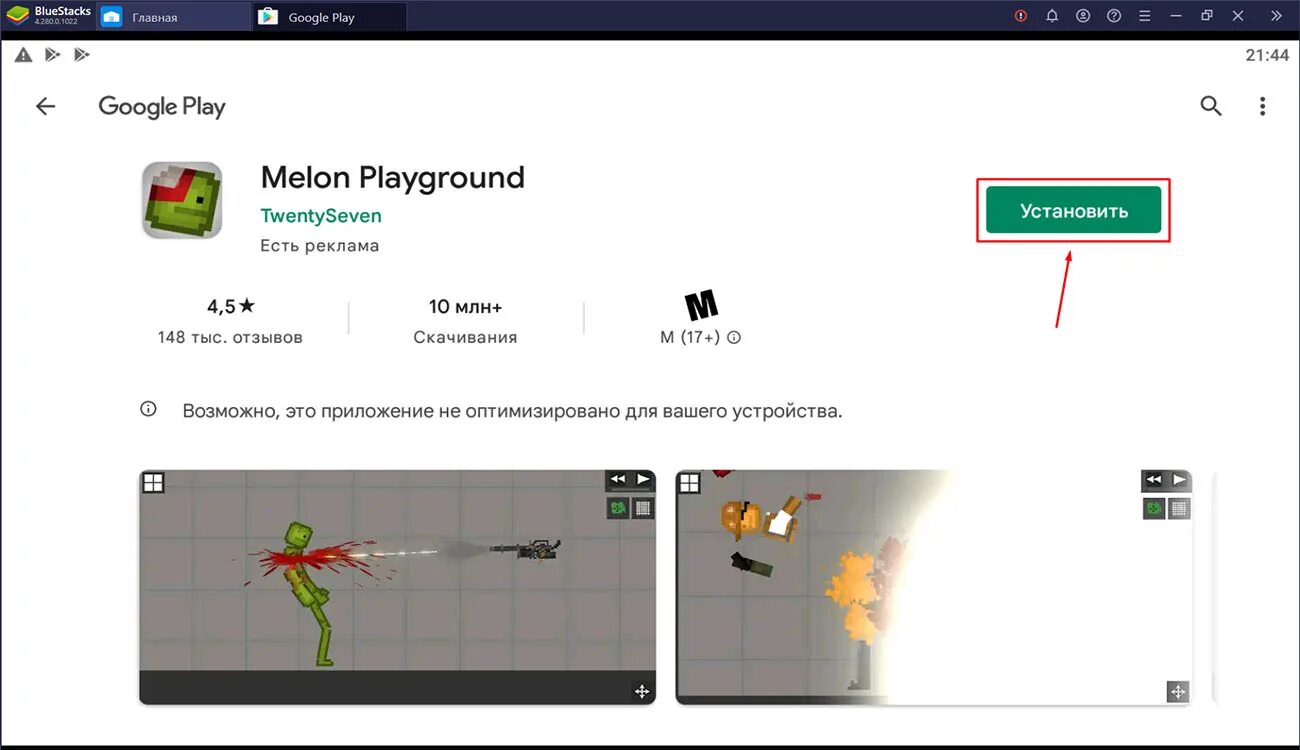
Task: Click rewind-play control in first screenshot
Action: pos(630,480)
